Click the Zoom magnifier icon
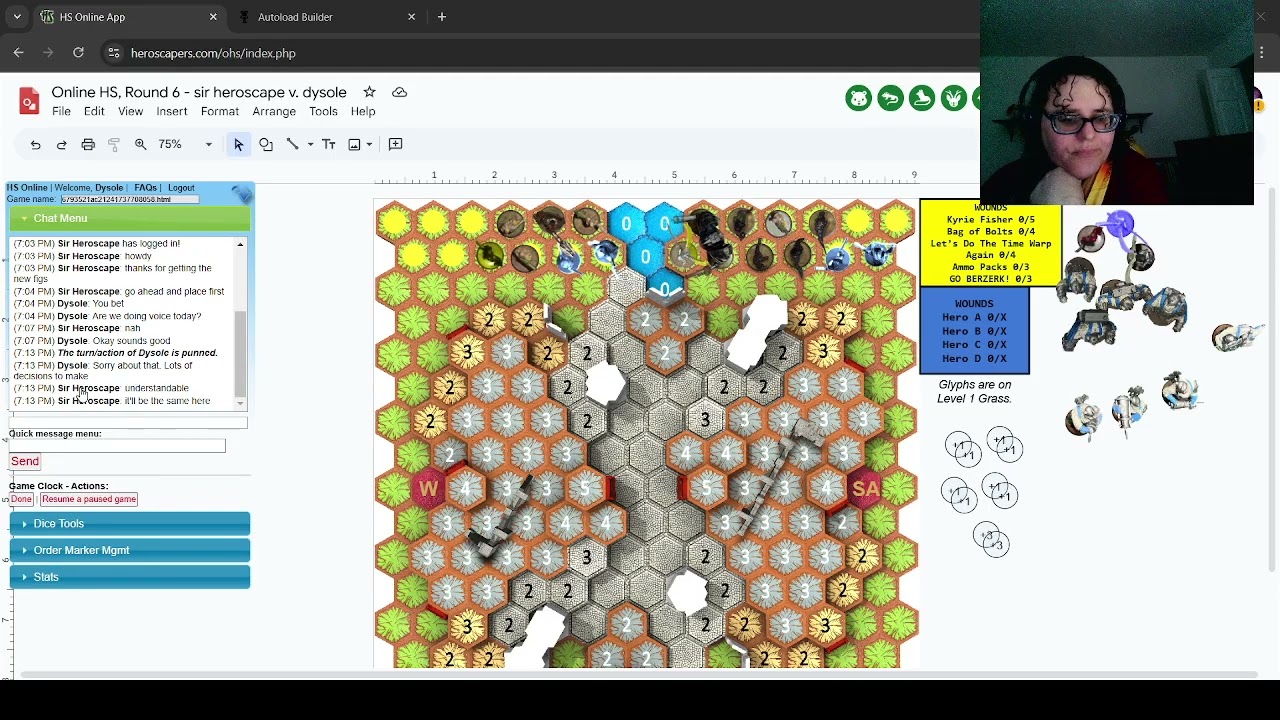1280x720 pixels. coord(141,144)
